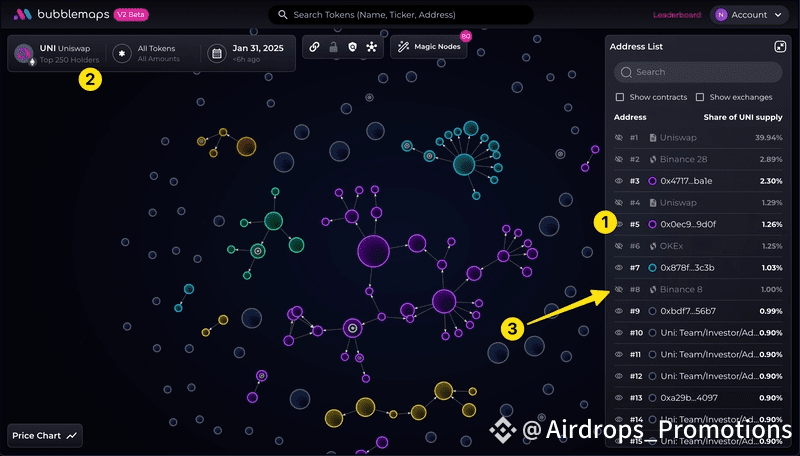800x456 pixels.
Task: Focus the Search Tokens input field
Action: point(401,15)
